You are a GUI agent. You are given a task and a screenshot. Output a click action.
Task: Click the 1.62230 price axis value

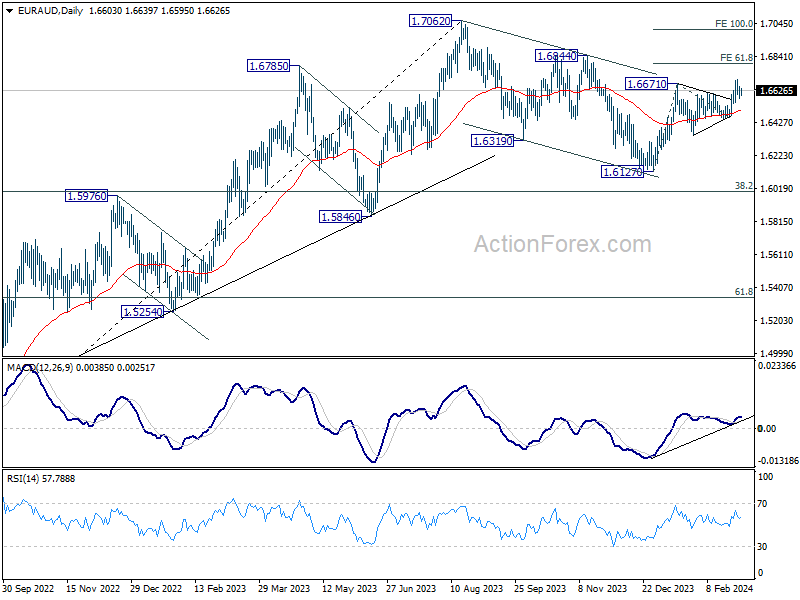[x=777, y=156]
